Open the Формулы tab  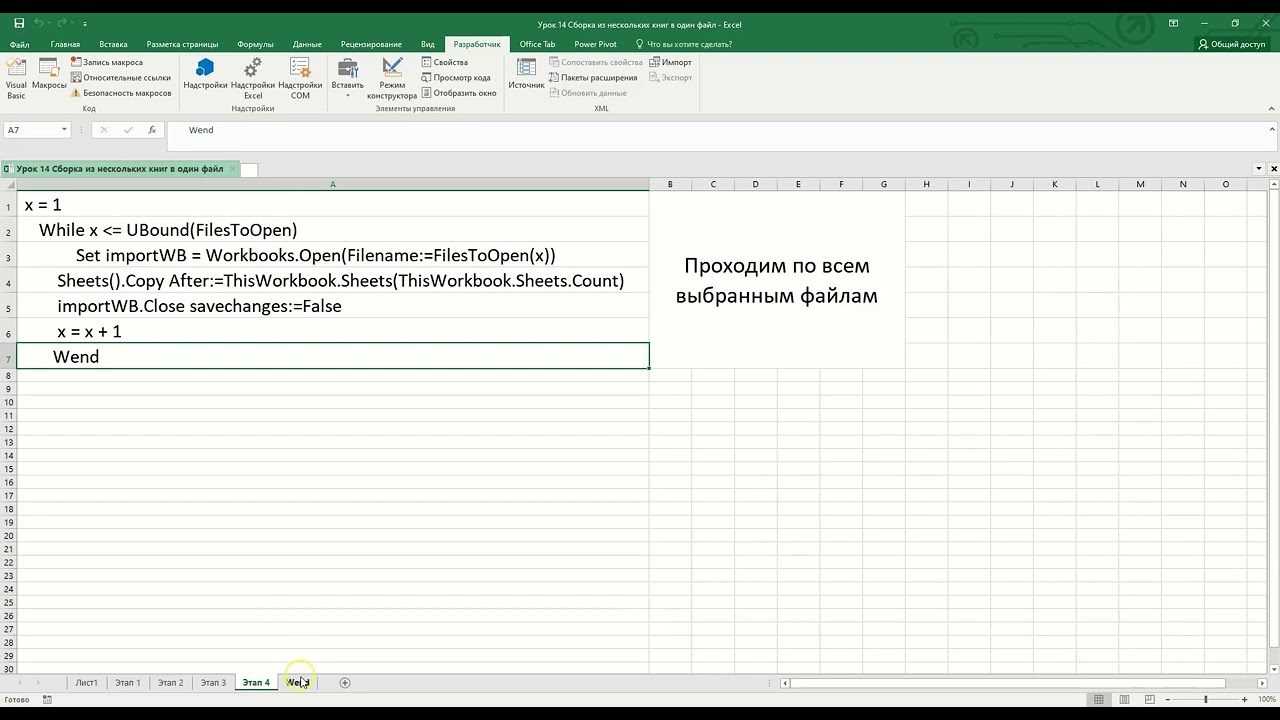click(x=255, y=44)
